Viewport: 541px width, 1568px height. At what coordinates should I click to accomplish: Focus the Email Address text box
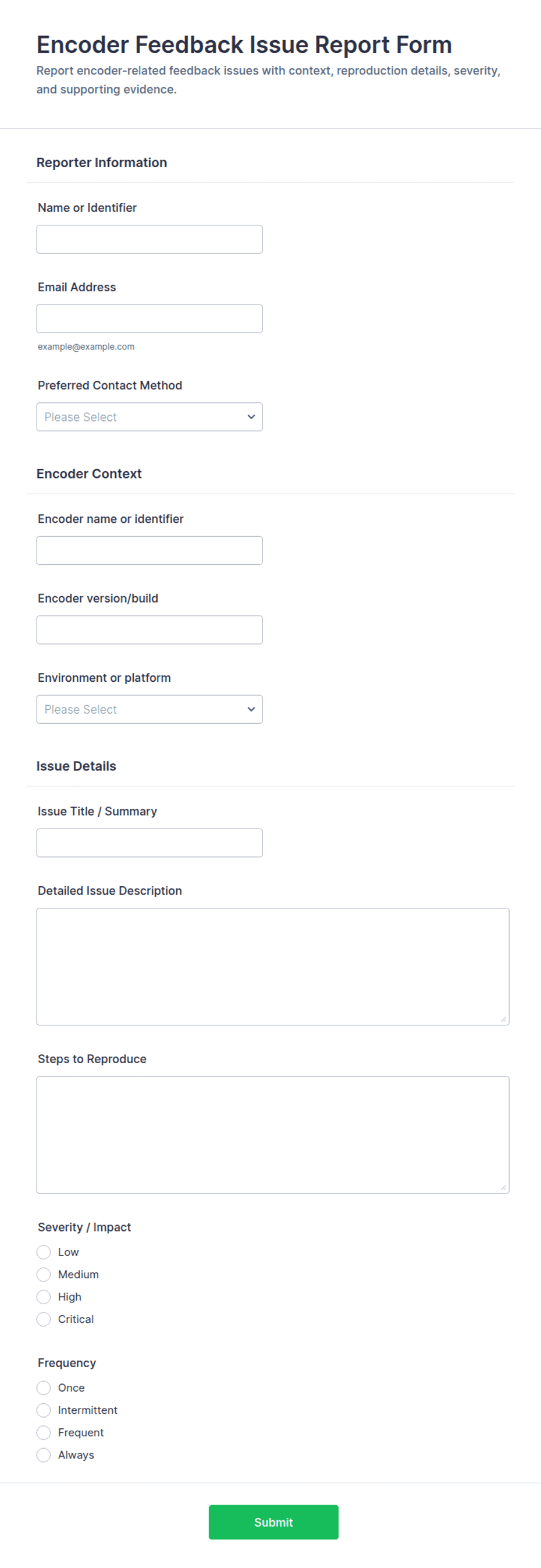pyautogui.click(x=150, y=318)
